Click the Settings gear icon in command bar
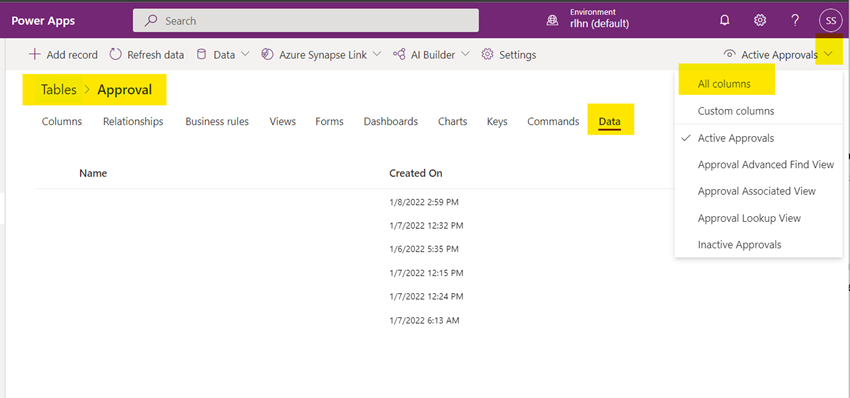The image size is (850, 398). click(487, 54)
